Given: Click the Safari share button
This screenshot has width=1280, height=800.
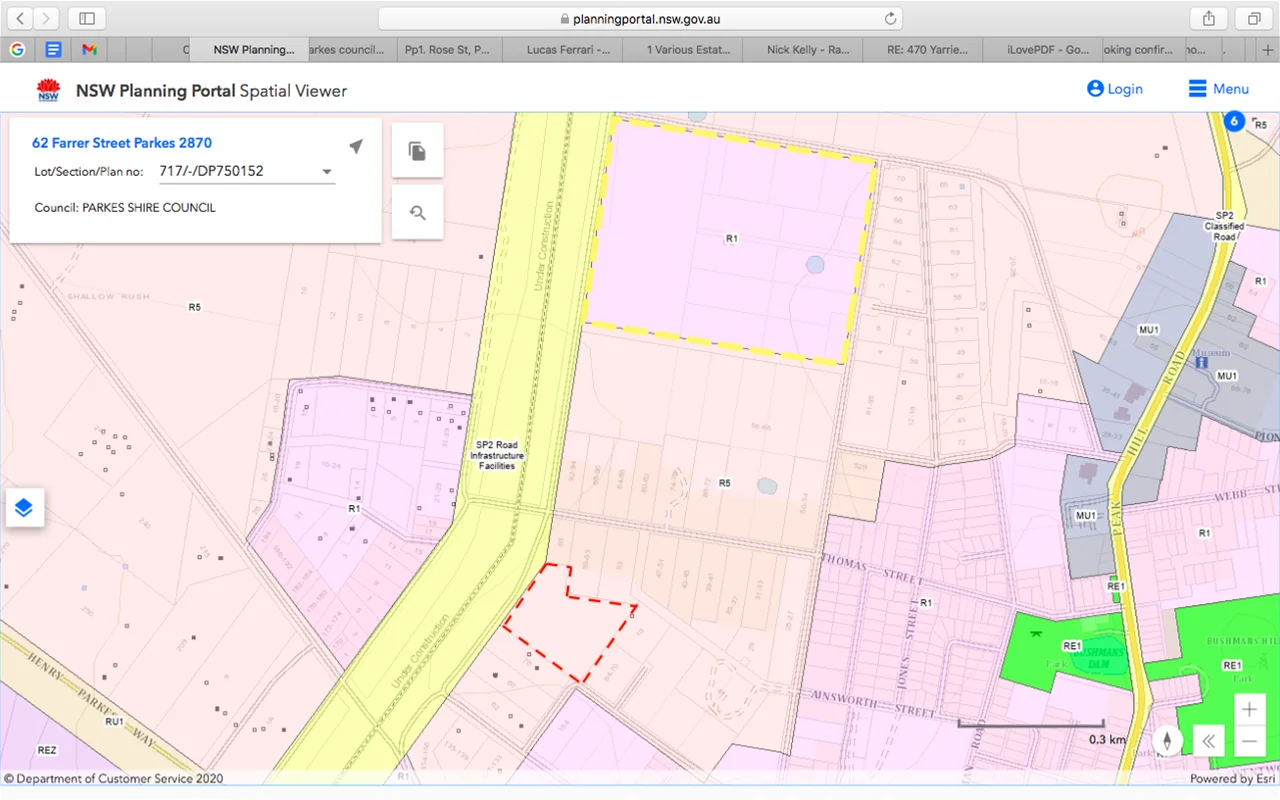Looking at the screenshot, I should point(1208,18).
